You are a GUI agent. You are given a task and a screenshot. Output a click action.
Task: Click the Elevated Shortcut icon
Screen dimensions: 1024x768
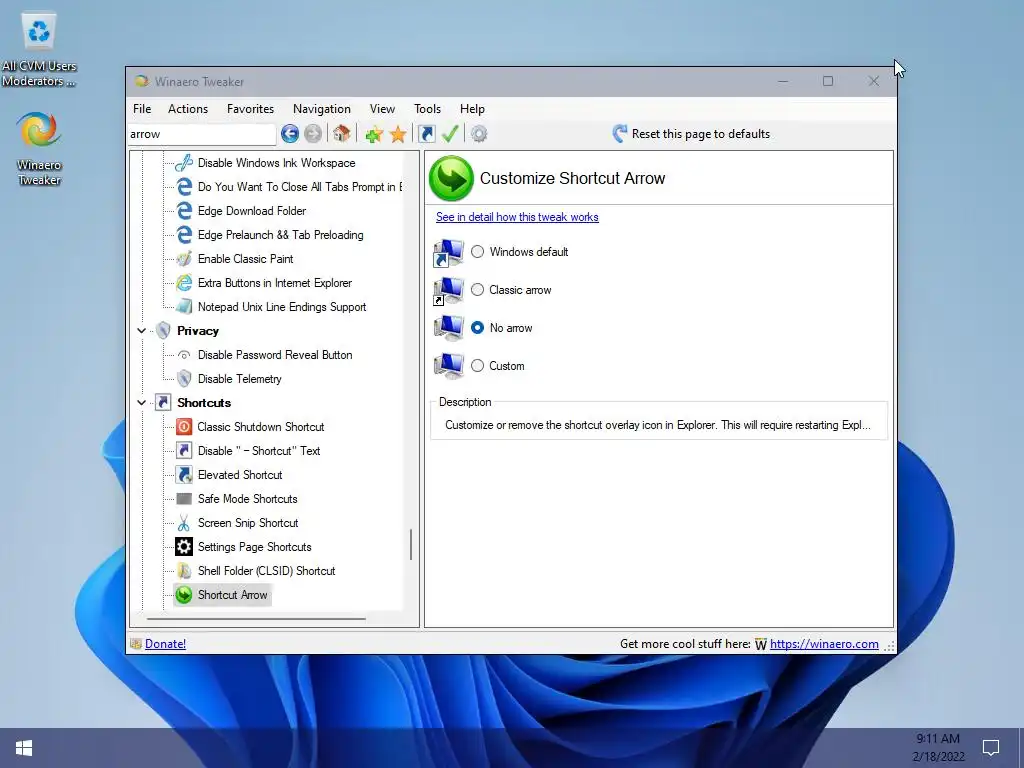[x=184, y=475]
